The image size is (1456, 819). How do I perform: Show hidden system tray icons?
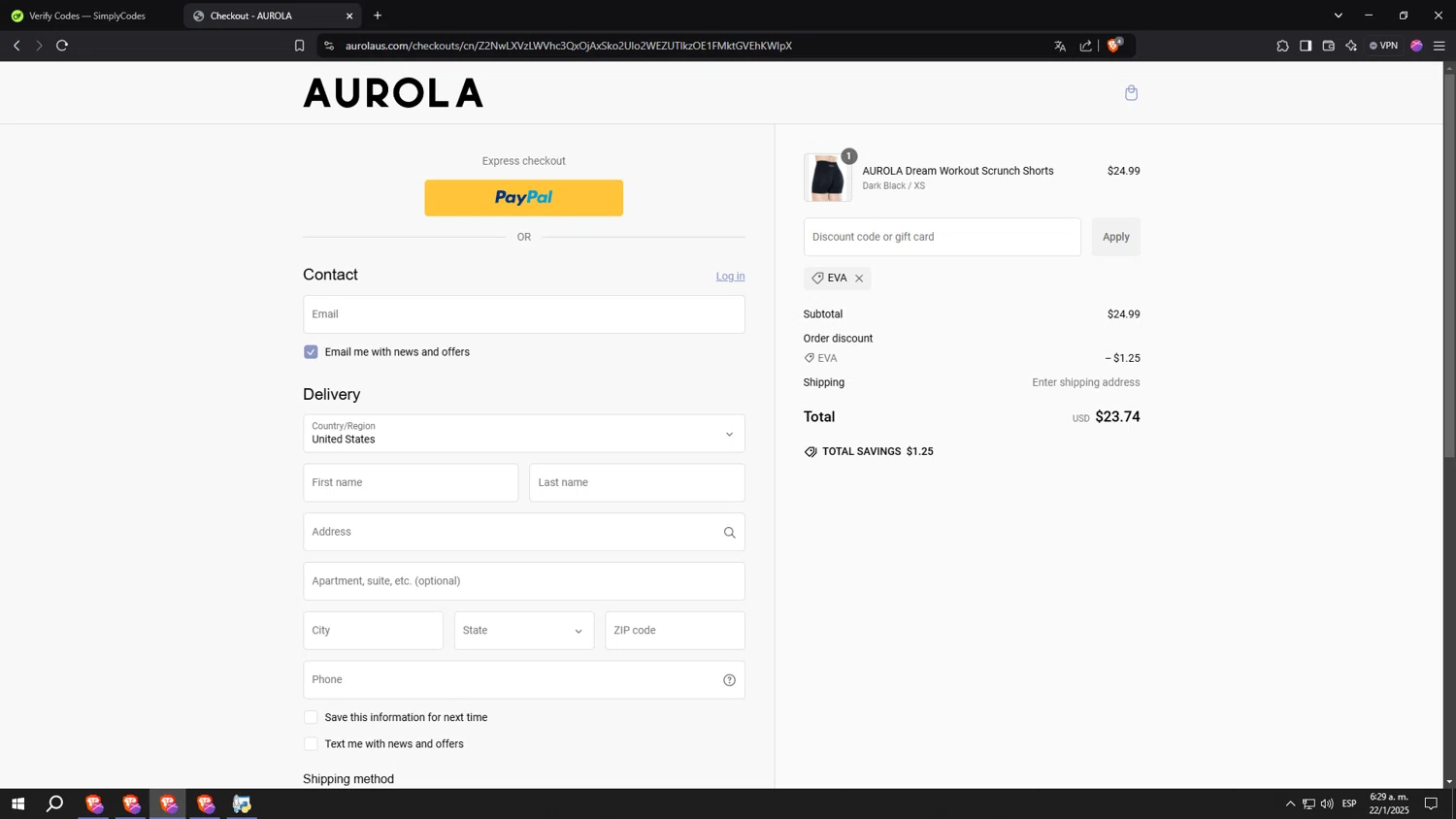(x=1290, y=803)
